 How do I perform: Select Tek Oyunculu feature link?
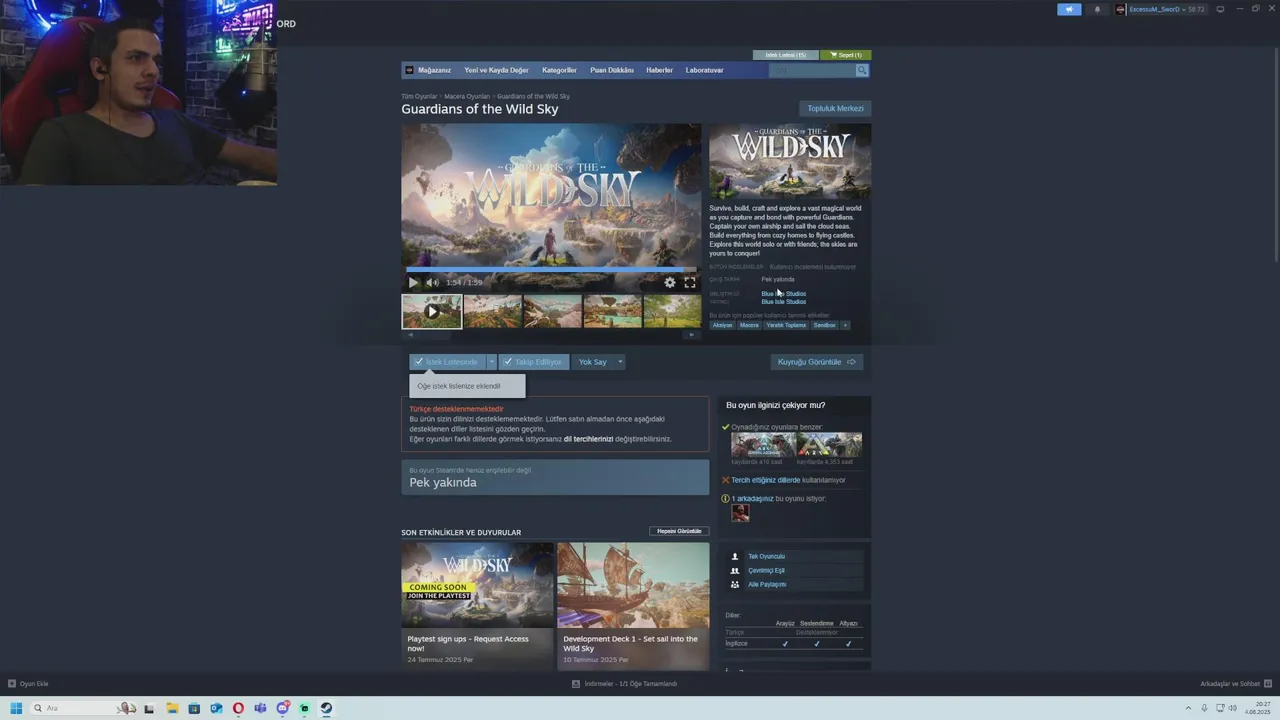click(x=766, y=556)
